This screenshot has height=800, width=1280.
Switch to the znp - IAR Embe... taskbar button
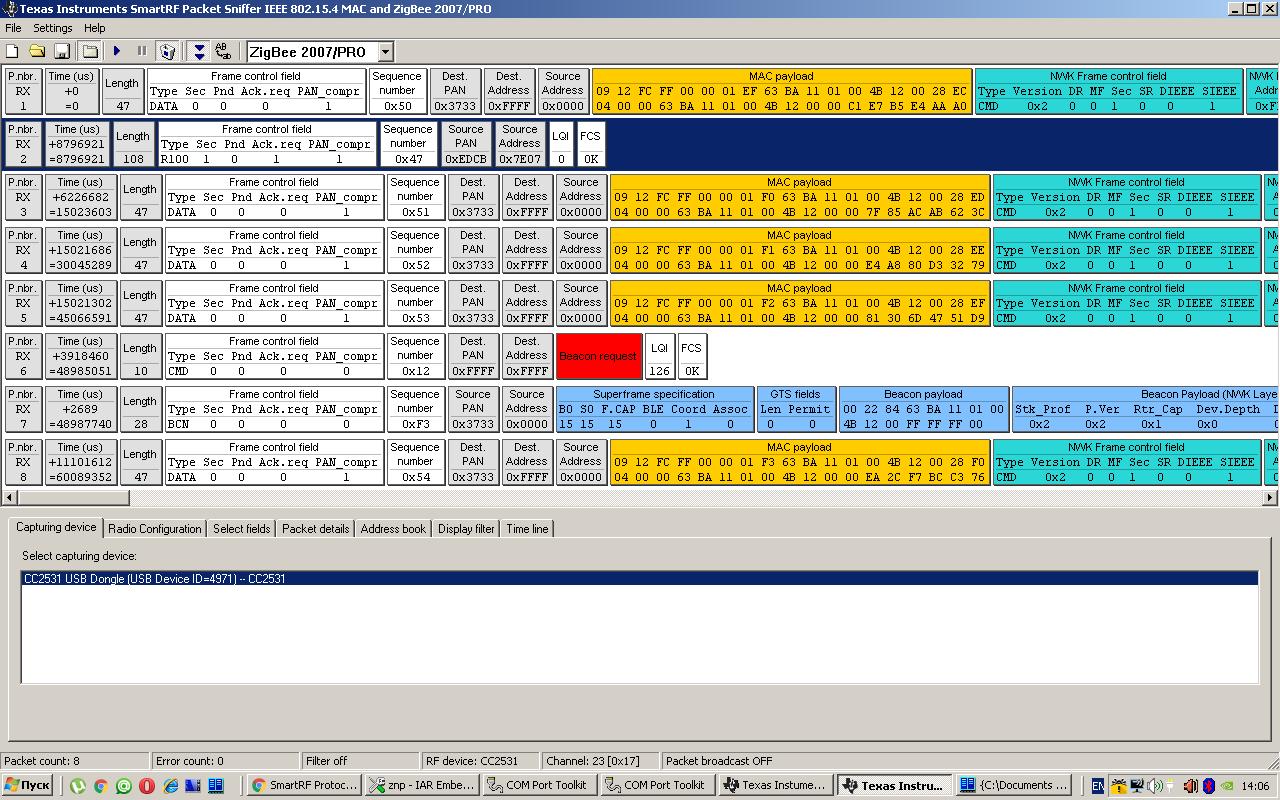(x=421, y=785)
